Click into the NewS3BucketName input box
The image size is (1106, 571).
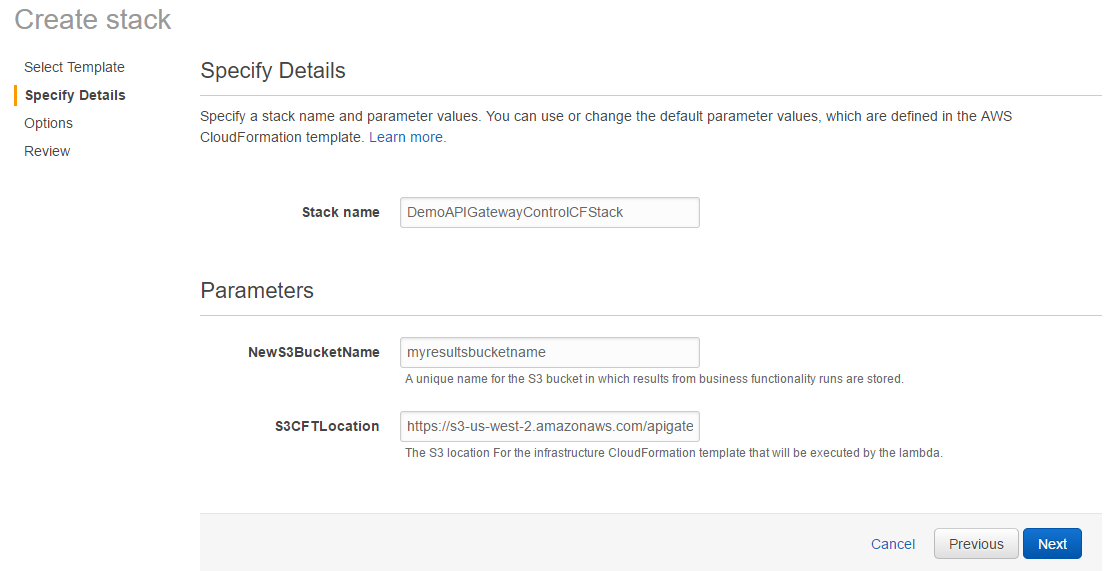549,352
